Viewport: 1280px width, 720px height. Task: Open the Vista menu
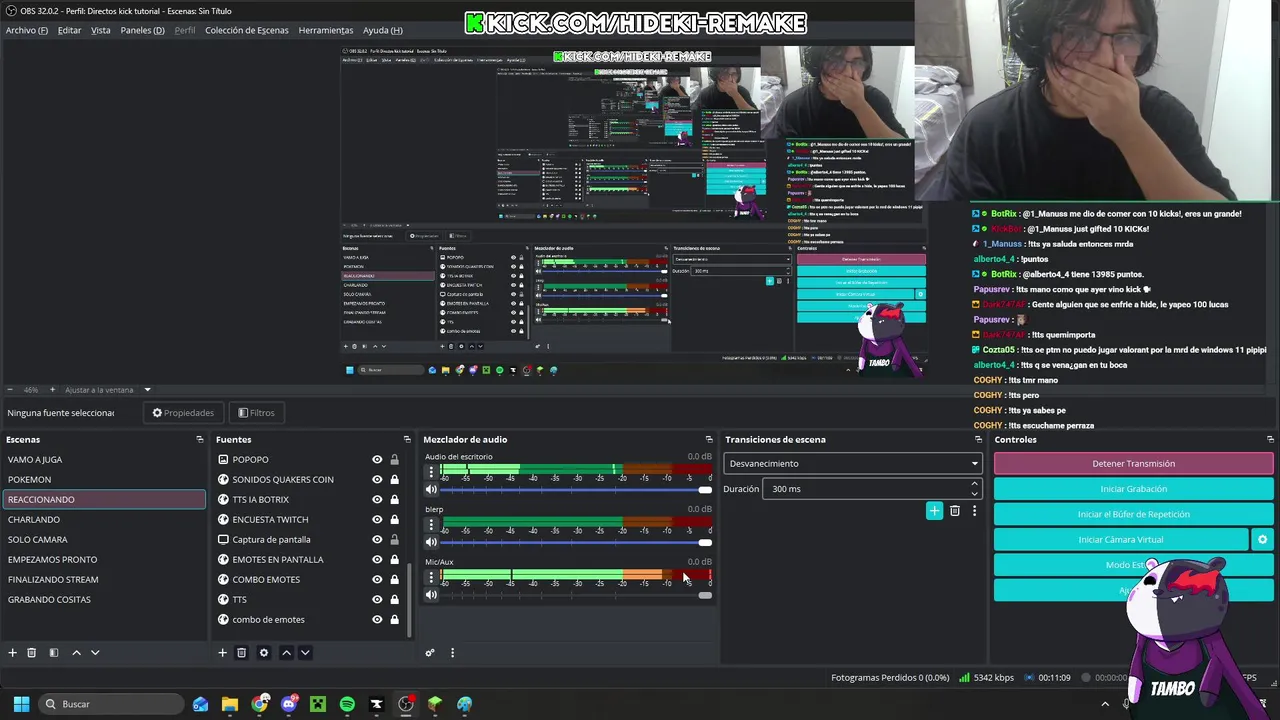click(x=101, y=30)
